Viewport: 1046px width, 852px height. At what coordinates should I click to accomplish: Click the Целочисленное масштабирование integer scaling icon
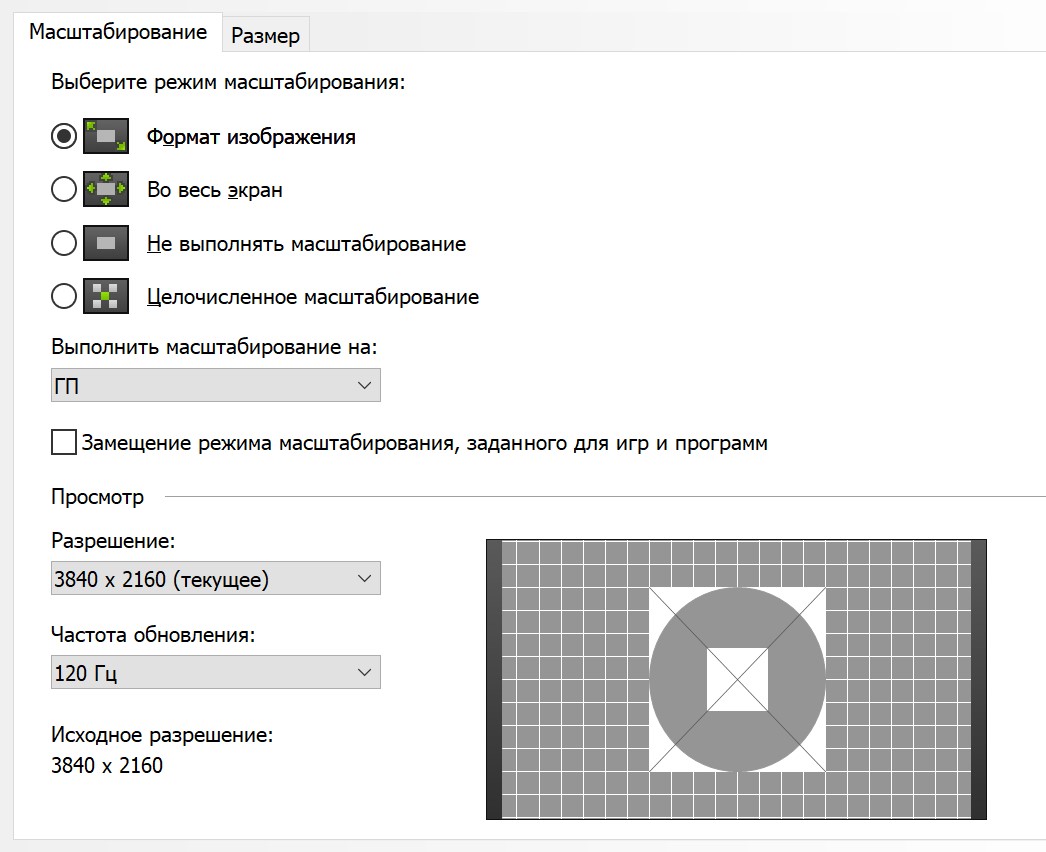pos(106,296)
